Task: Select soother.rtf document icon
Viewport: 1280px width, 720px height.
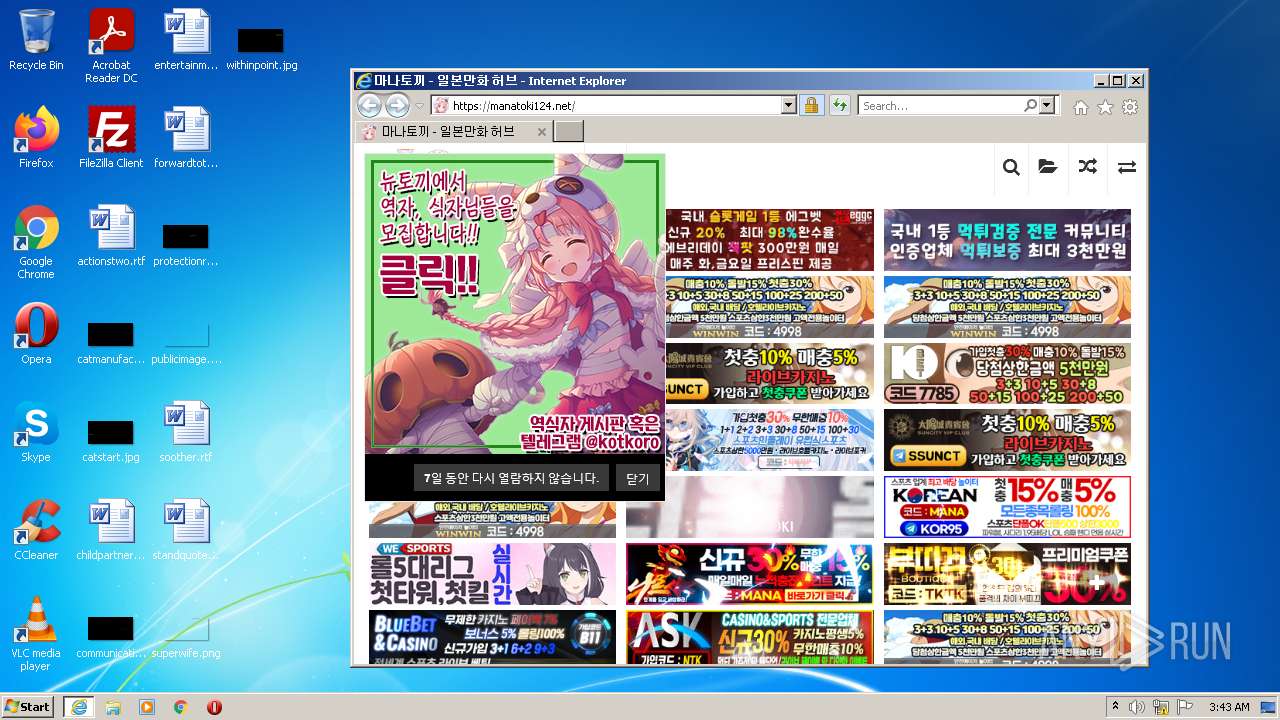Action: (186, 432)
